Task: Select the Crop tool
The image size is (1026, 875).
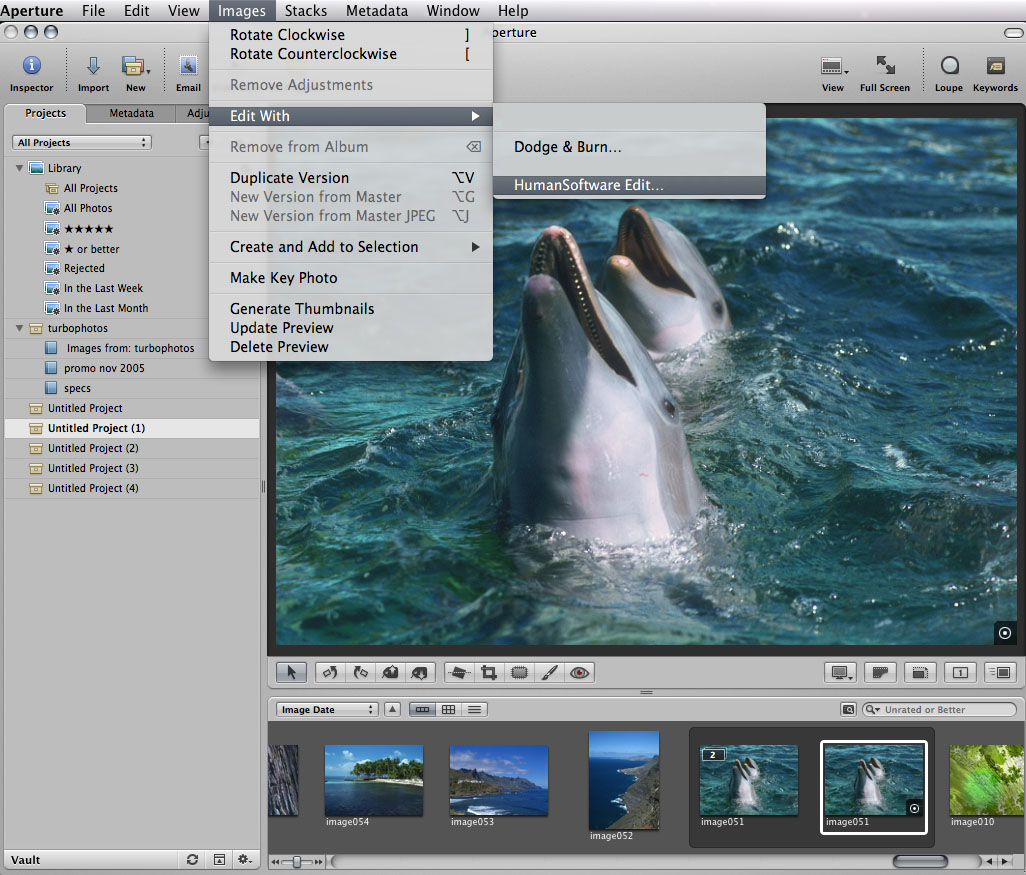Action: tap(489, 673)
